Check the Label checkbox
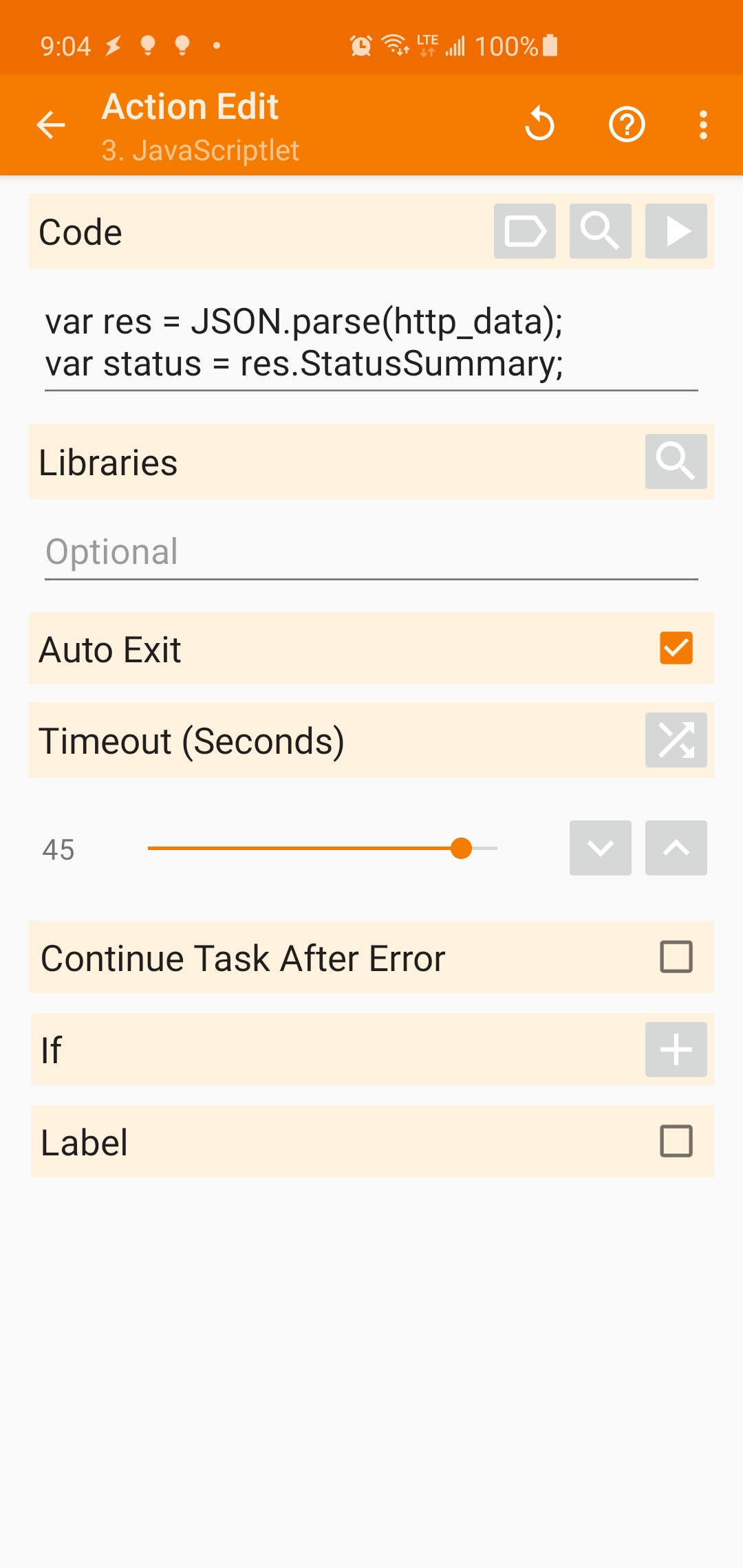 pyautogui.click(x=675, y=1142)
